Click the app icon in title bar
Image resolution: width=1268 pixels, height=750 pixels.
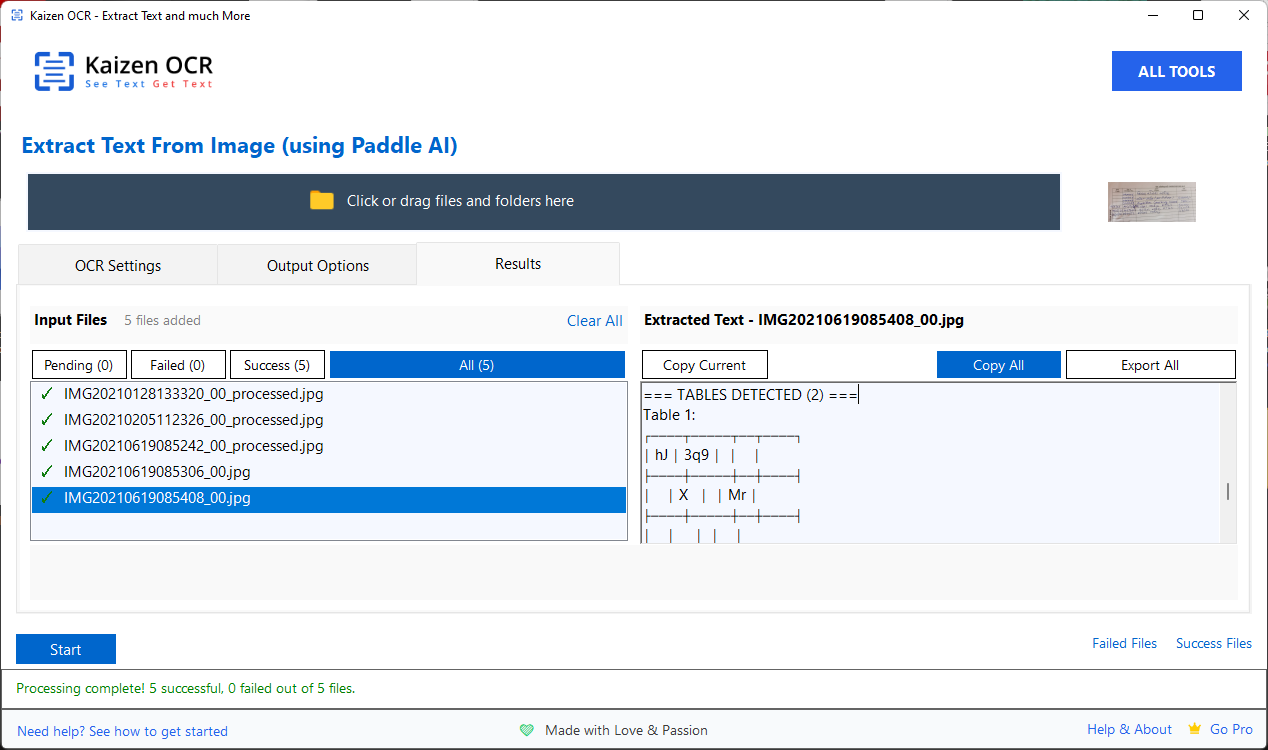16,16
